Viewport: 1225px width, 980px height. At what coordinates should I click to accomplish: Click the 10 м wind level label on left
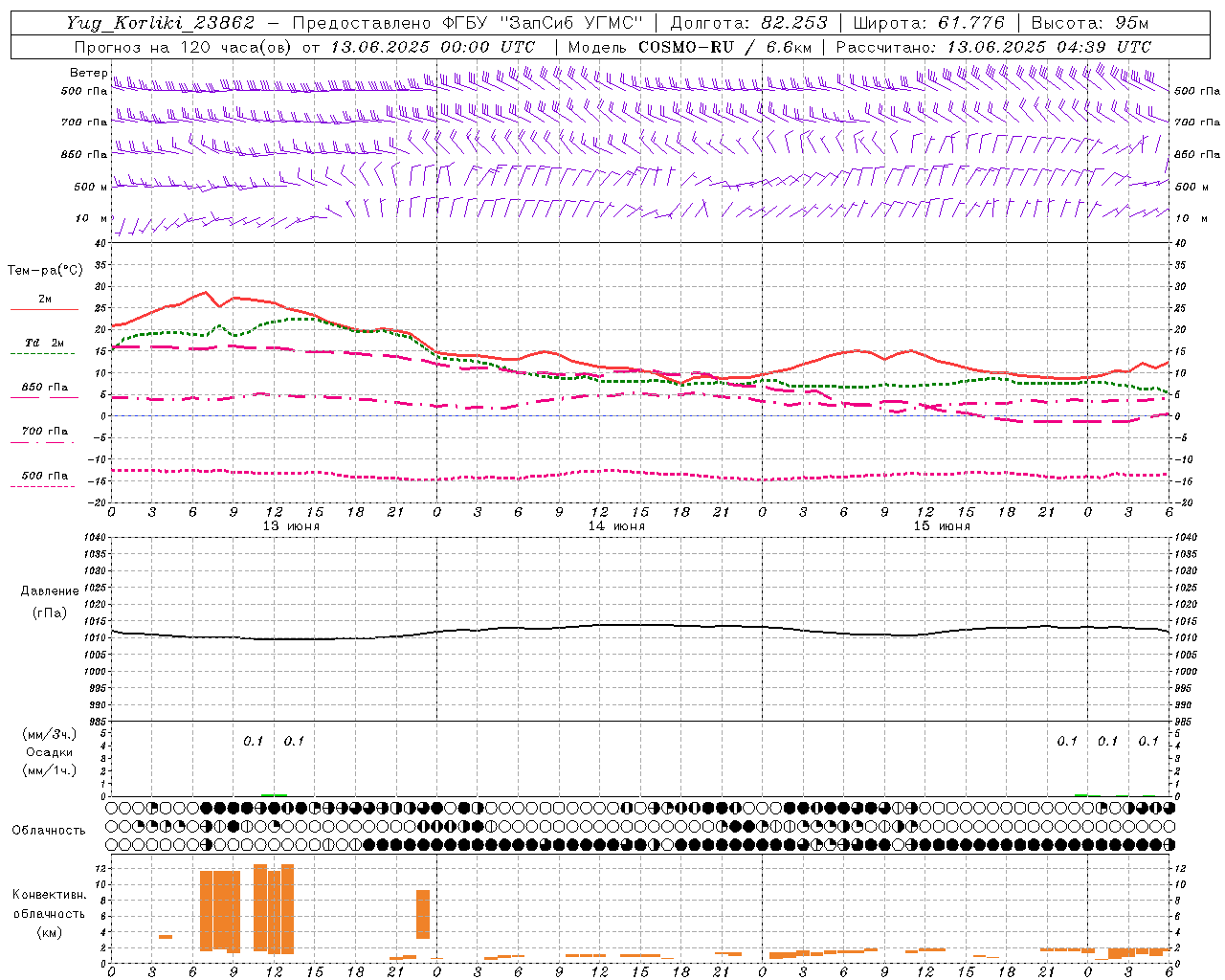tap(92, 219)
